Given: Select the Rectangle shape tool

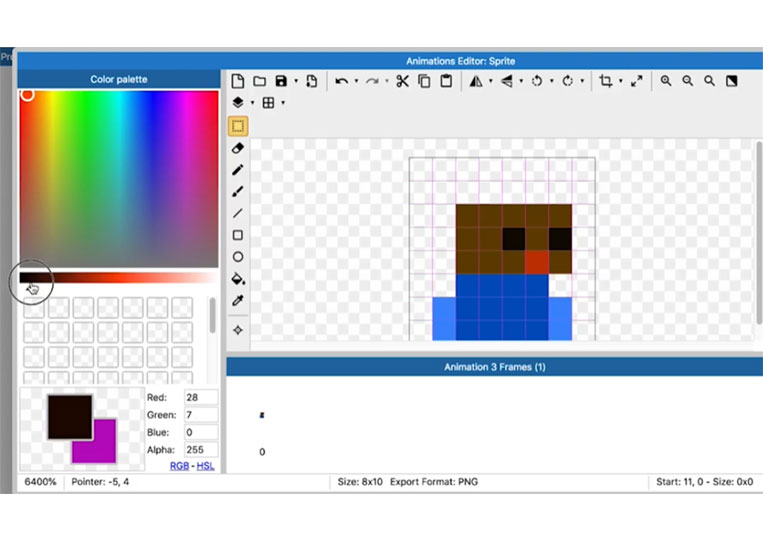Looking at the screenshot, I should [x=238, y=235].
